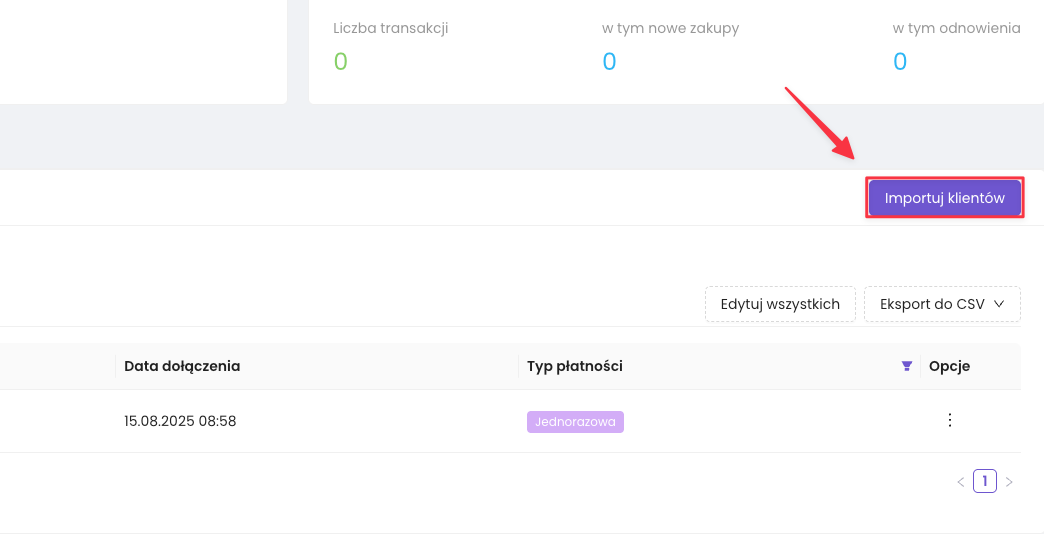Go to the previous page using the left arrow
This screenshot has height=534, width=1044.
(961, 482)
